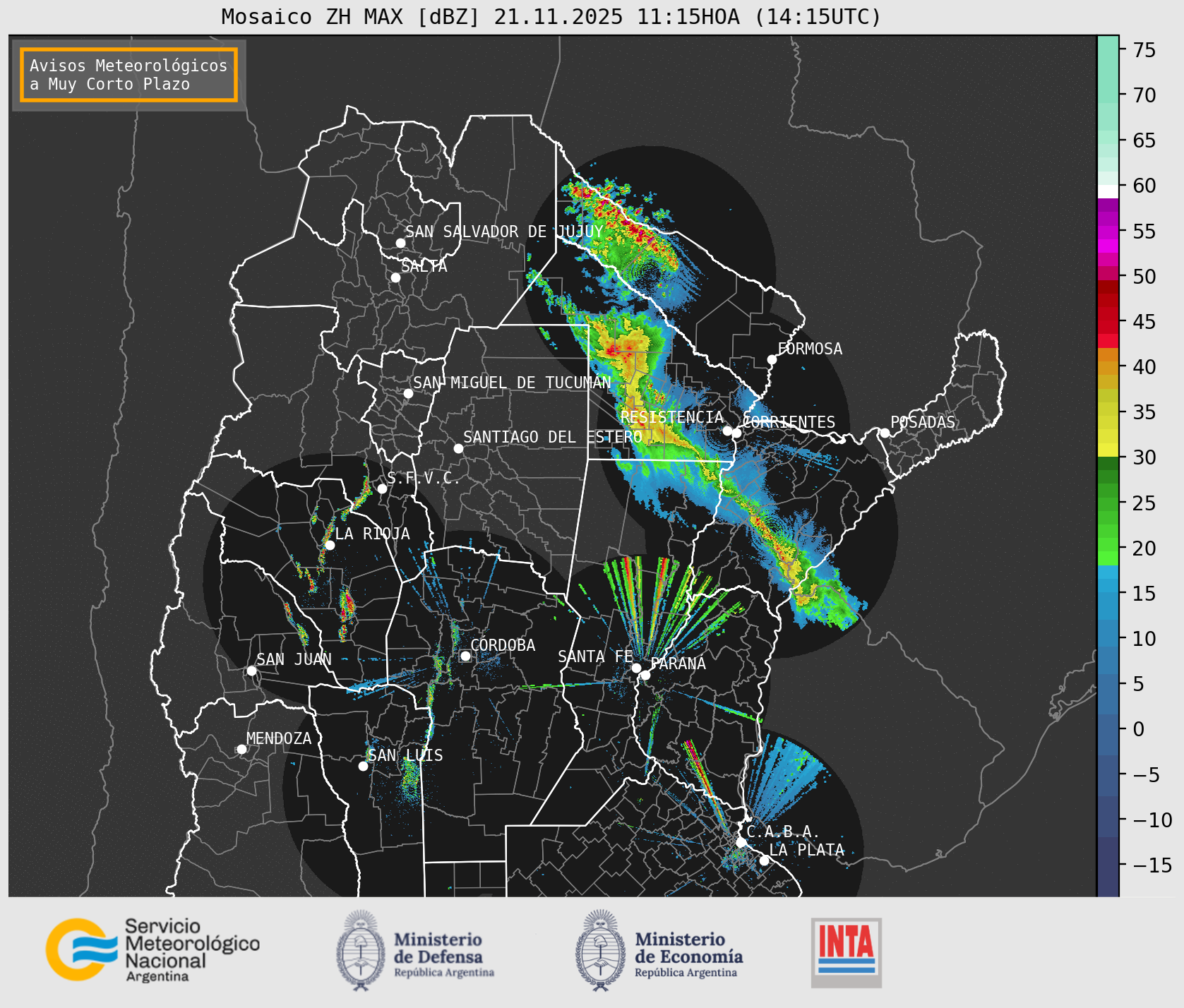Click the La Rioja city dot
The image size is (1184, 1008).
pyautogui.click(x=330, y=545)
